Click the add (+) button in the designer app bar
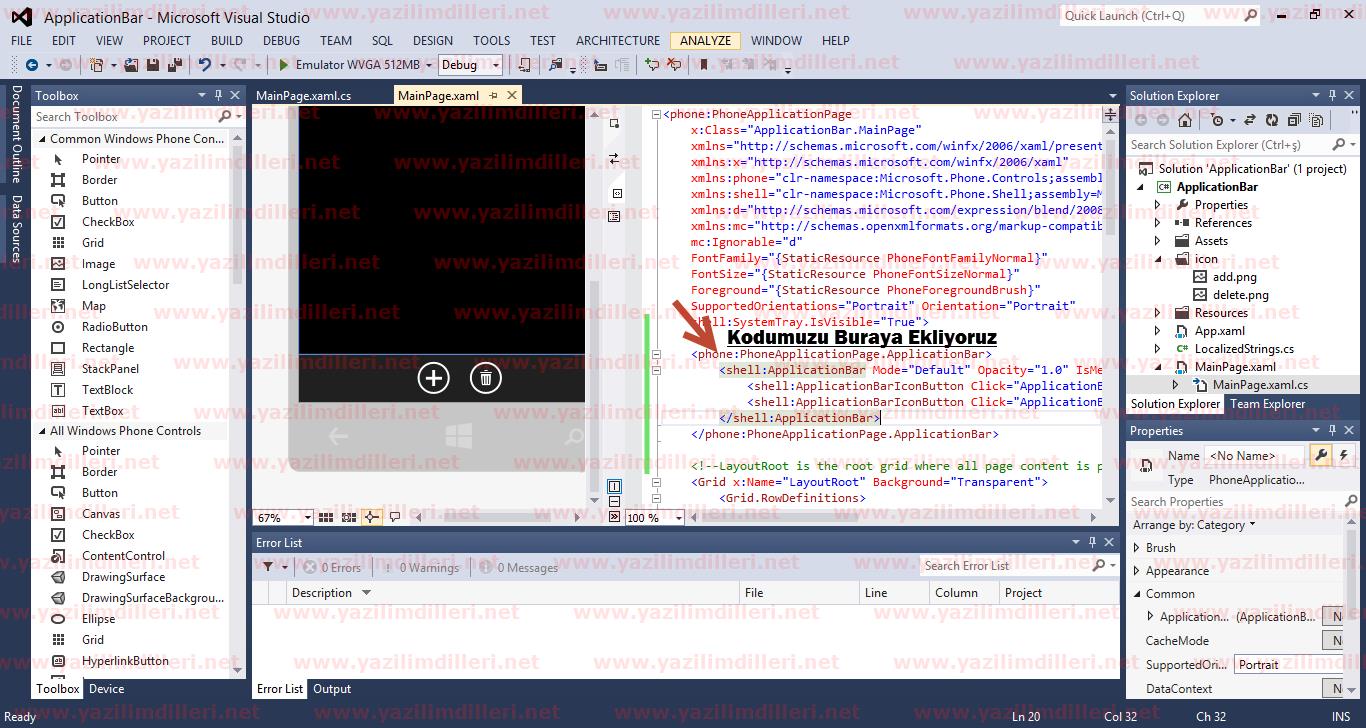Viewport: 1366px width, 728px height. tap(433, 378)
